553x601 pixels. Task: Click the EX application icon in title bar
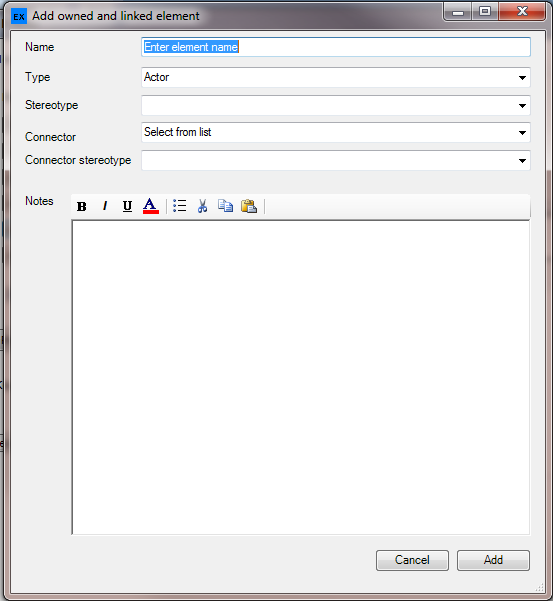[x=19, y=16]
